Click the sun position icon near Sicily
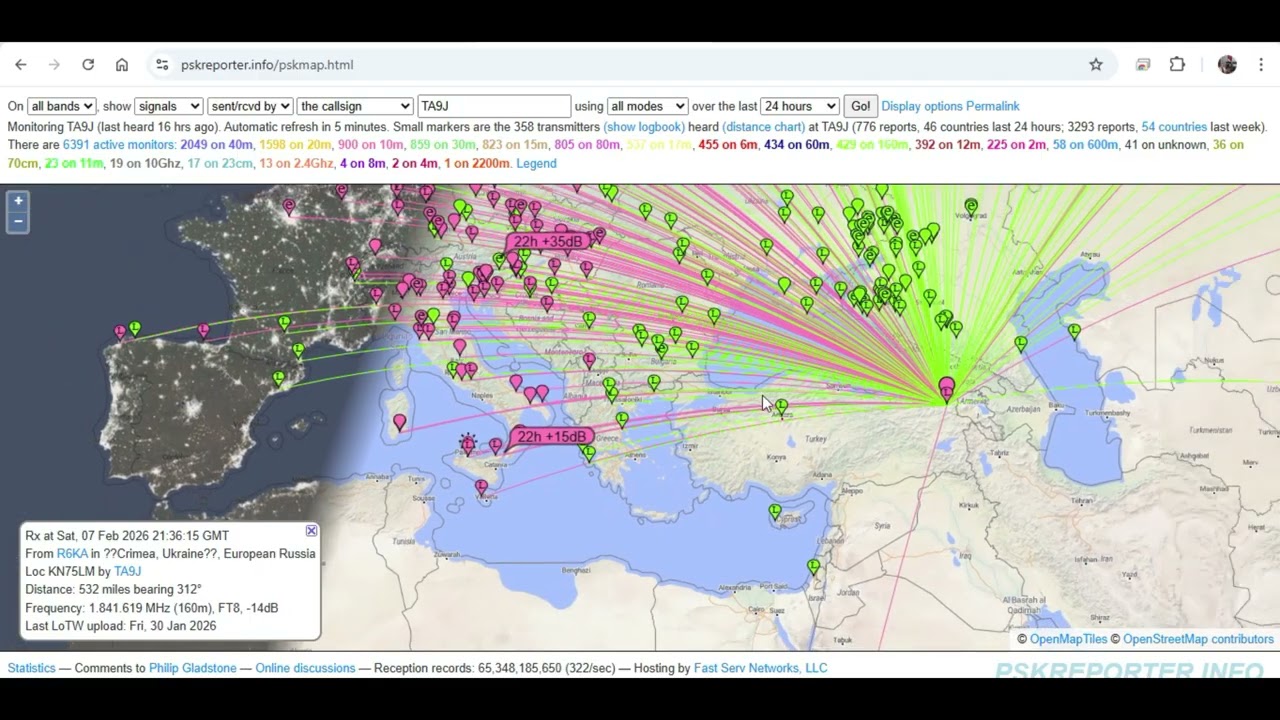The width and height of the screenshot is (1280, 720). [x=467, y=442]
